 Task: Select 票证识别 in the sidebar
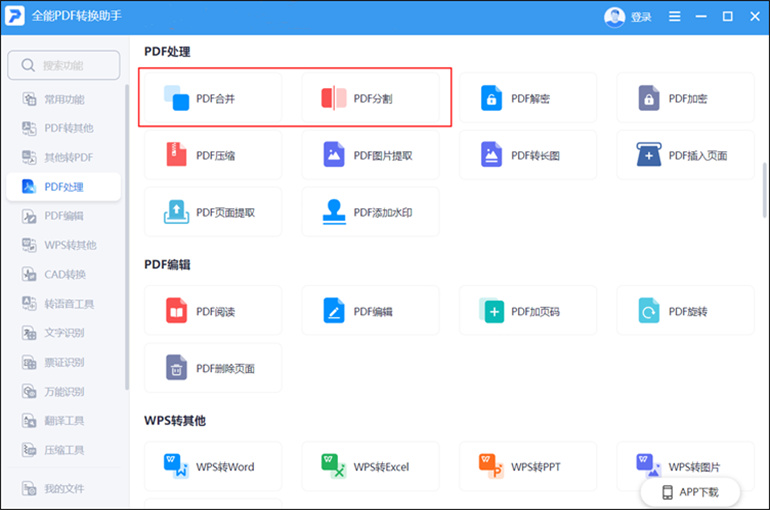(x=64, y=362)
